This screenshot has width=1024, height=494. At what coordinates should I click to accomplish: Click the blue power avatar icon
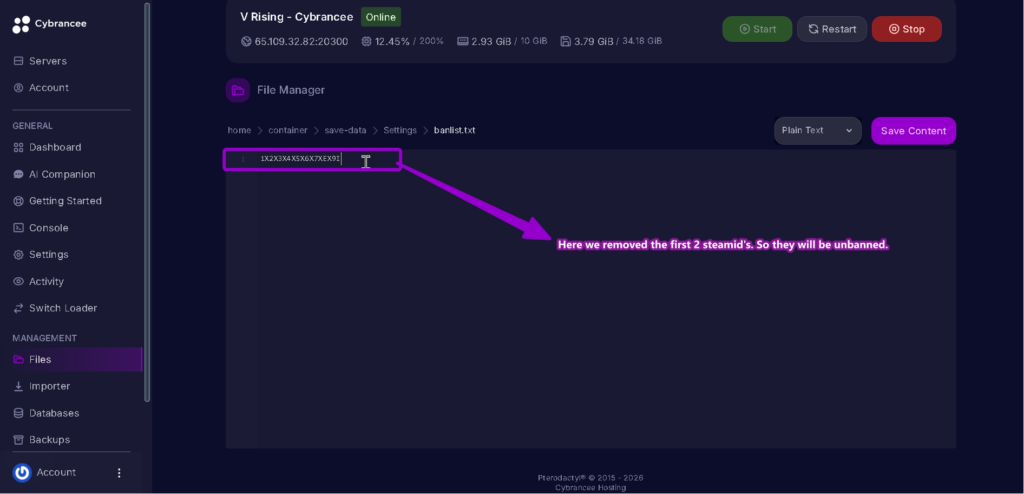[x=22, y=472]
